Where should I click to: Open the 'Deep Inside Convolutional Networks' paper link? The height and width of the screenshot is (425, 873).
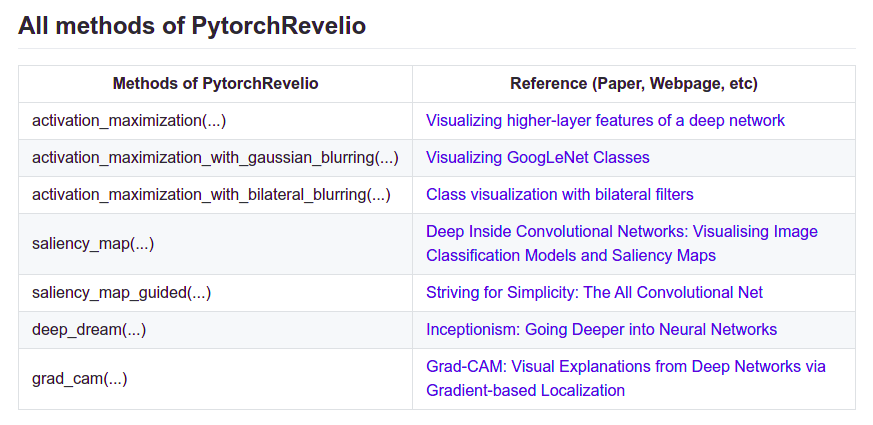point(621,232)
